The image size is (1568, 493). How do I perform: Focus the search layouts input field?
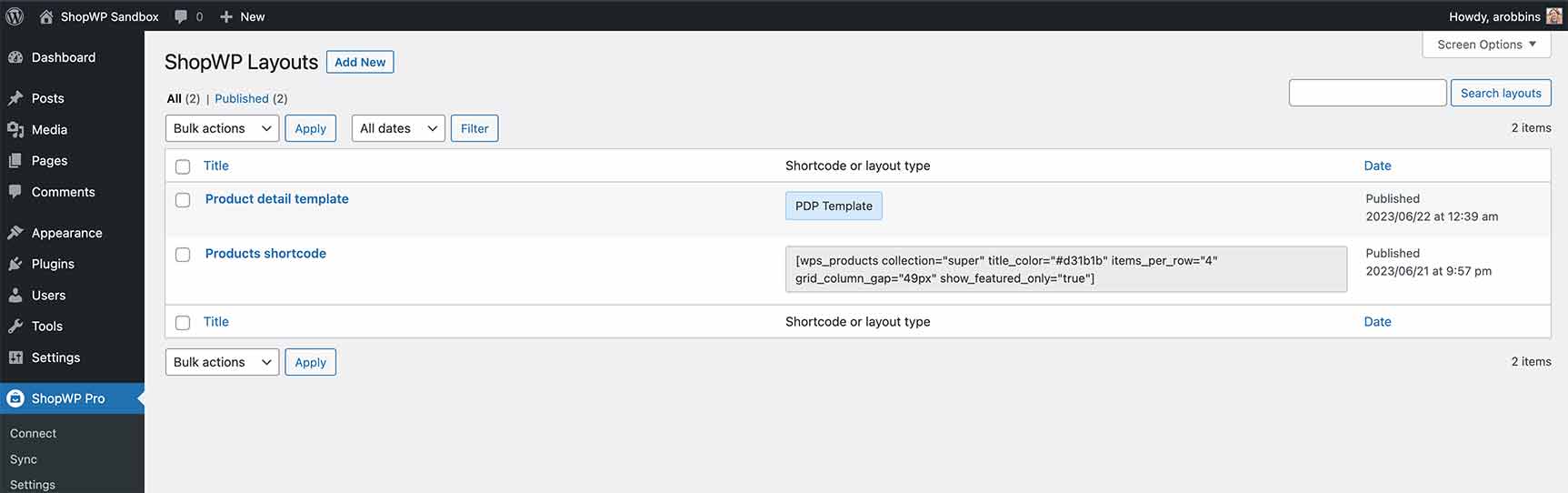[x=1367, y=93]
